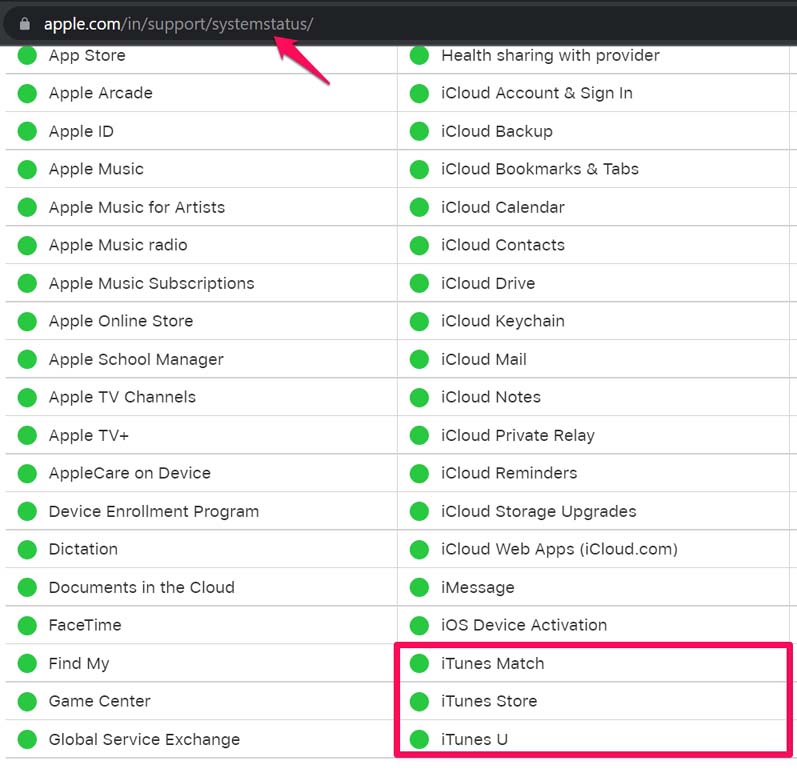Click the iCloud Reminders label
797x773 pixels.
point(509,474)
